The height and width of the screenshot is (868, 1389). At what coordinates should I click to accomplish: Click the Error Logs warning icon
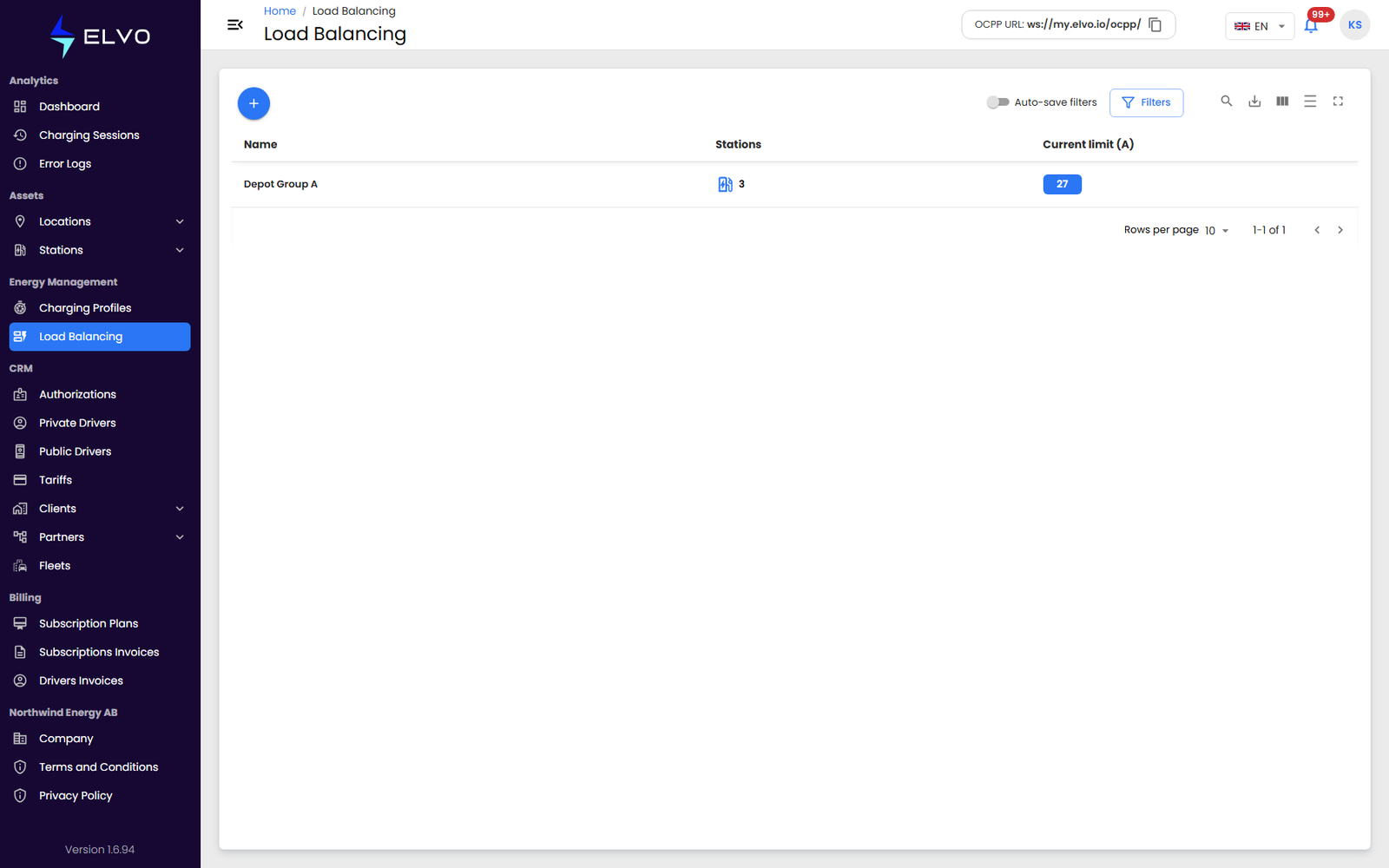(x=20, y=164)
